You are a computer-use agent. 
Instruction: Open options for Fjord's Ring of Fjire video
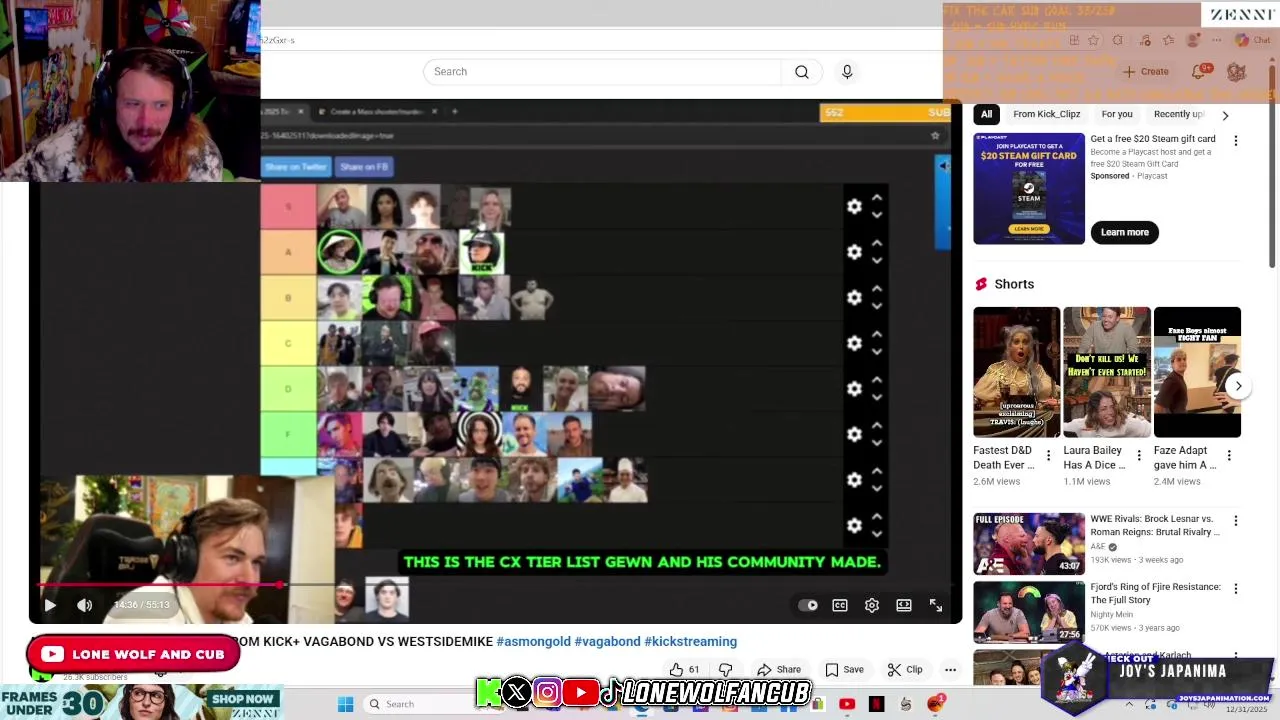point(1235,589)
